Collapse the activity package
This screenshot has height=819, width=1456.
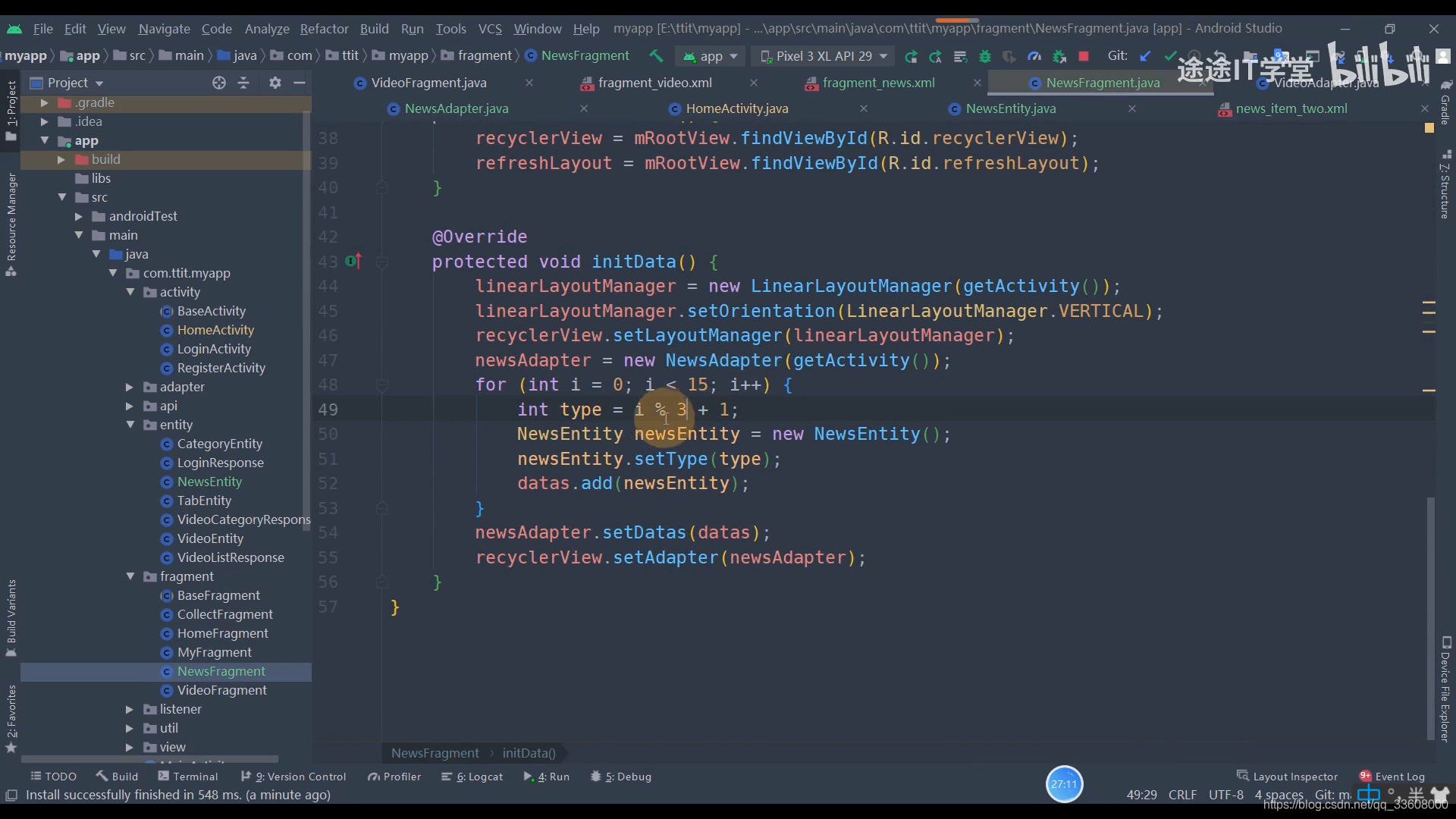coord(130,292)
